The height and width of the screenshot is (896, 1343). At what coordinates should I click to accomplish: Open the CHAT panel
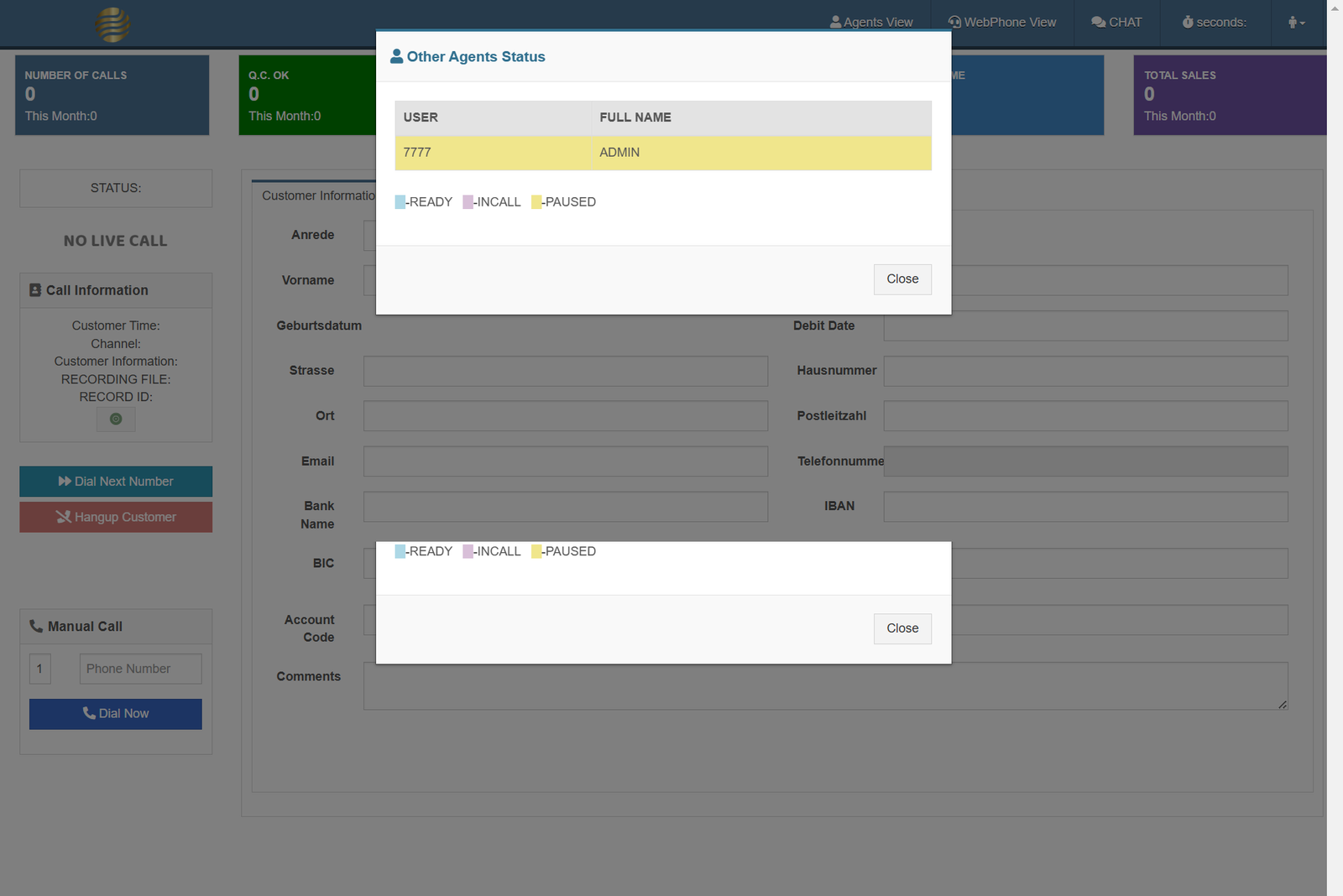1116,23
